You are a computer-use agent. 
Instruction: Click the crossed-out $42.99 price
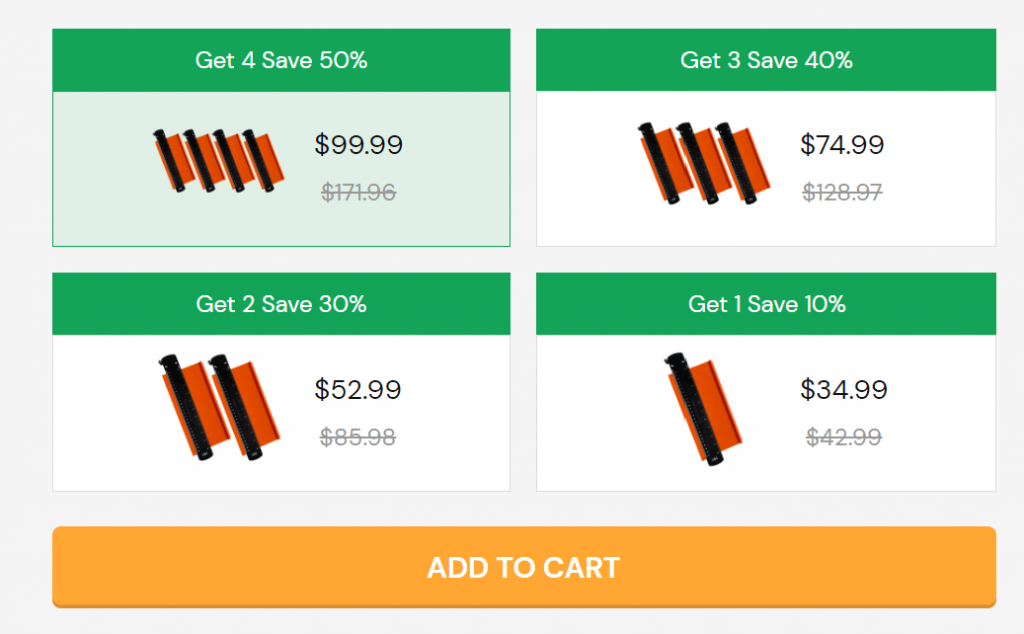click(x=841, y=437)
